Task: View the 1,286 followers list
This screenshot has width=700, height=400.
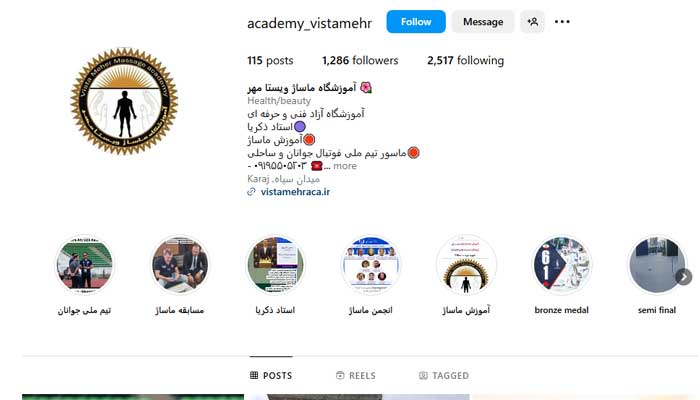Action: pos(360,60)
